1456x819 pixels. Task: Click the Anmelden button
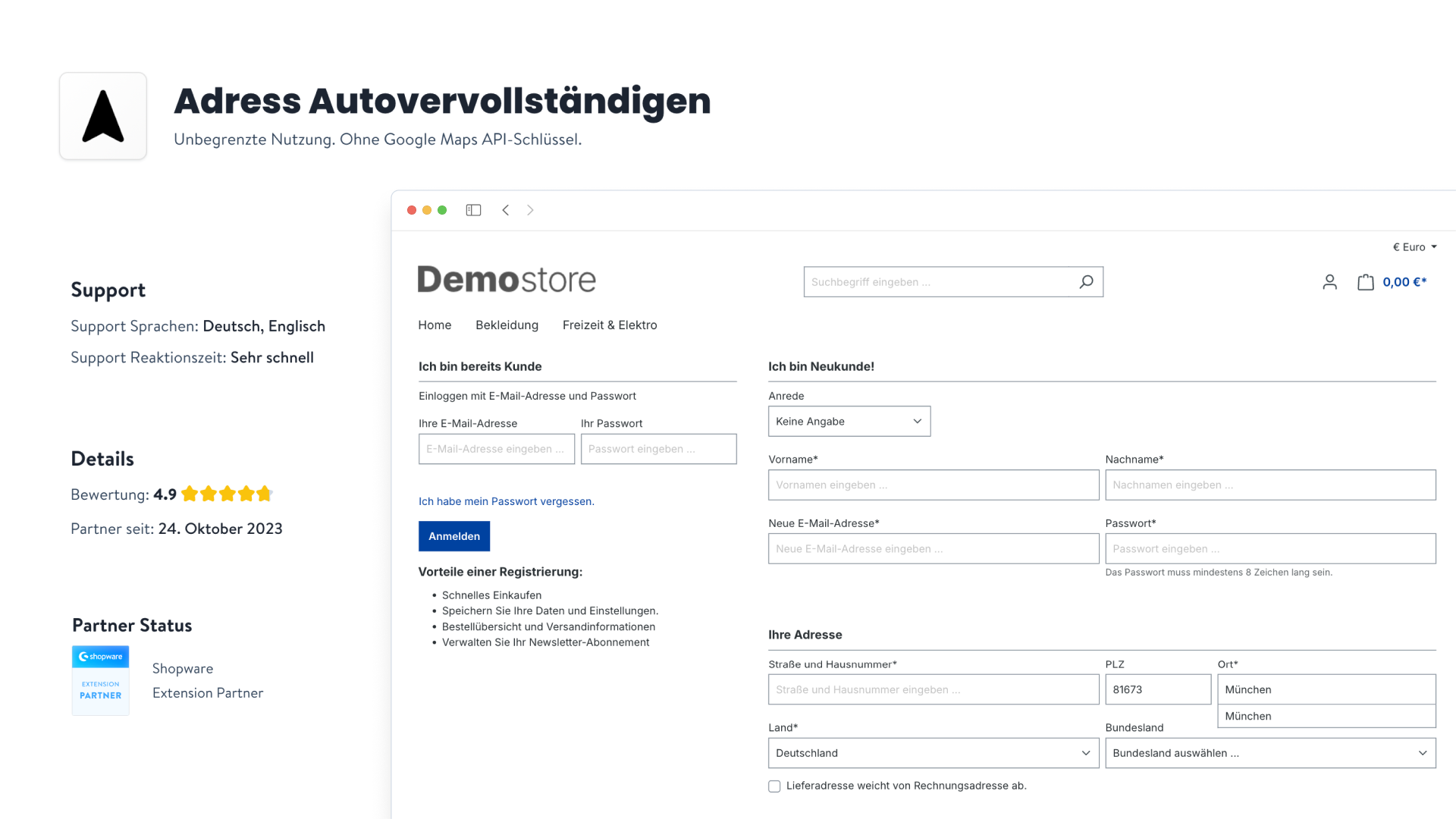[453, 536]
